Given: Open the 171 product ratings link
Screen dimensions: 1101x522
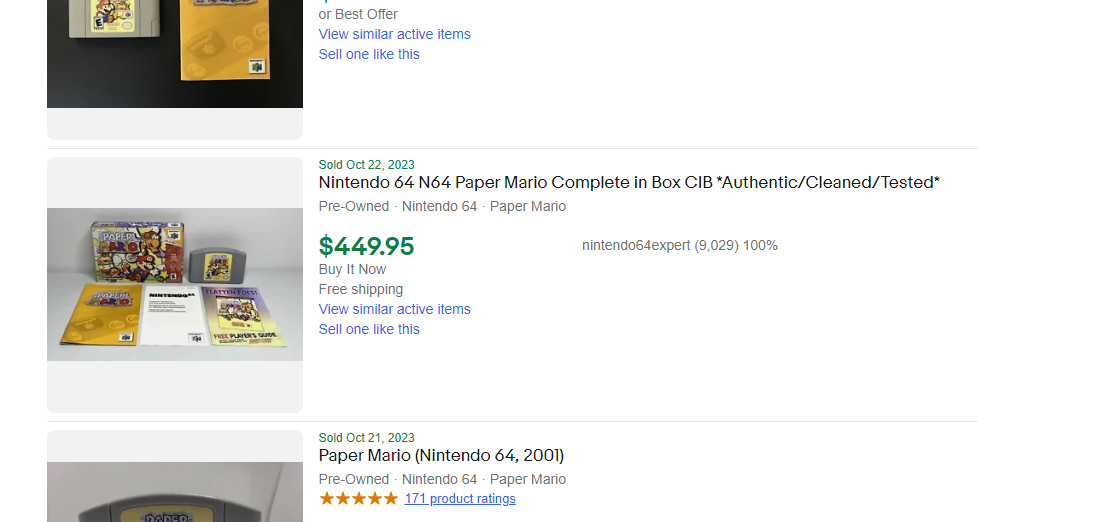Looking at the screenshot, I should tap(460, 499).
